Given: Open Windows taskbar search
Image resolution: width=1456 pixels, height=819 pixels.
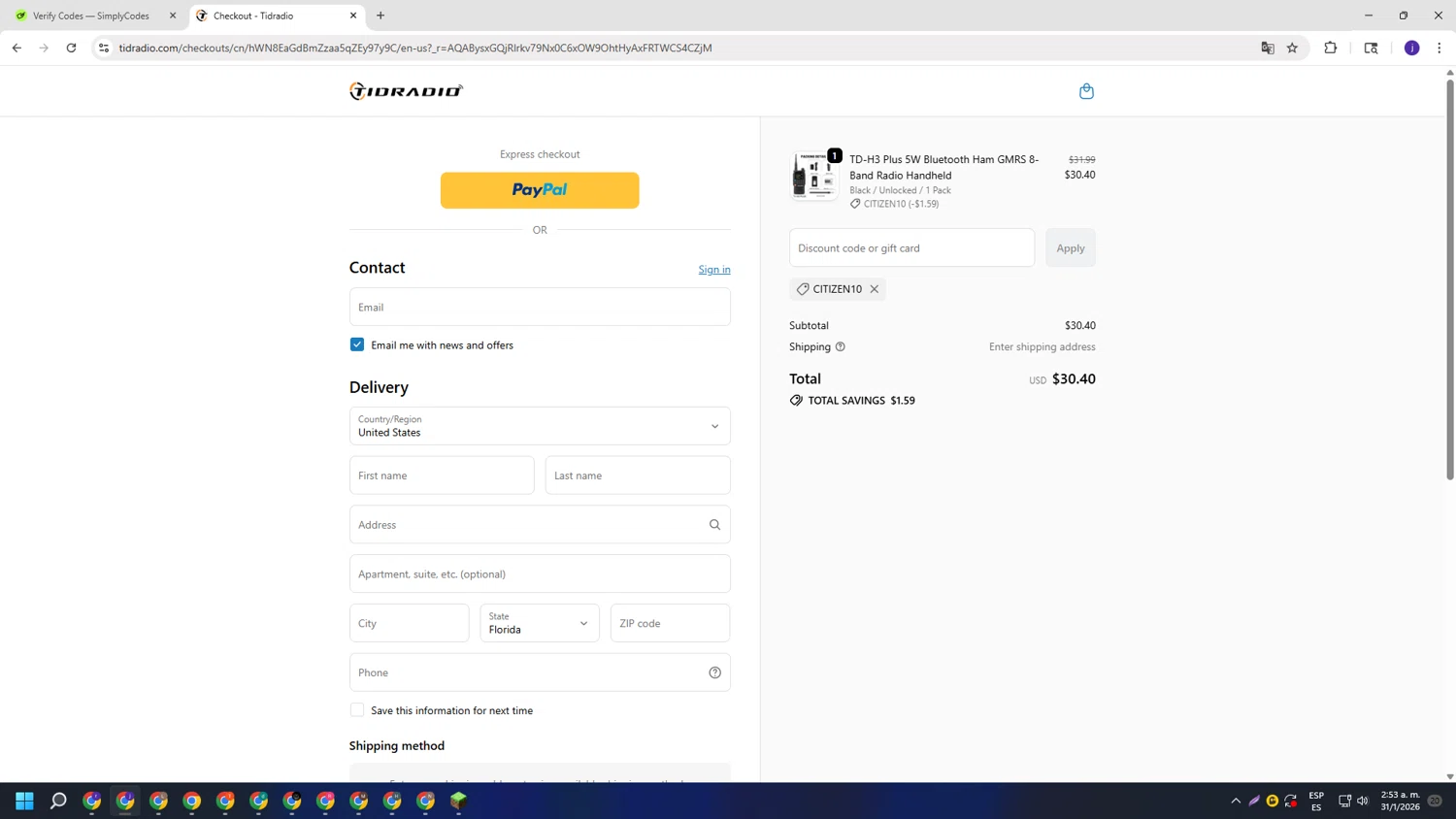Looking at the screenshot, I should [x=58, y=801].
